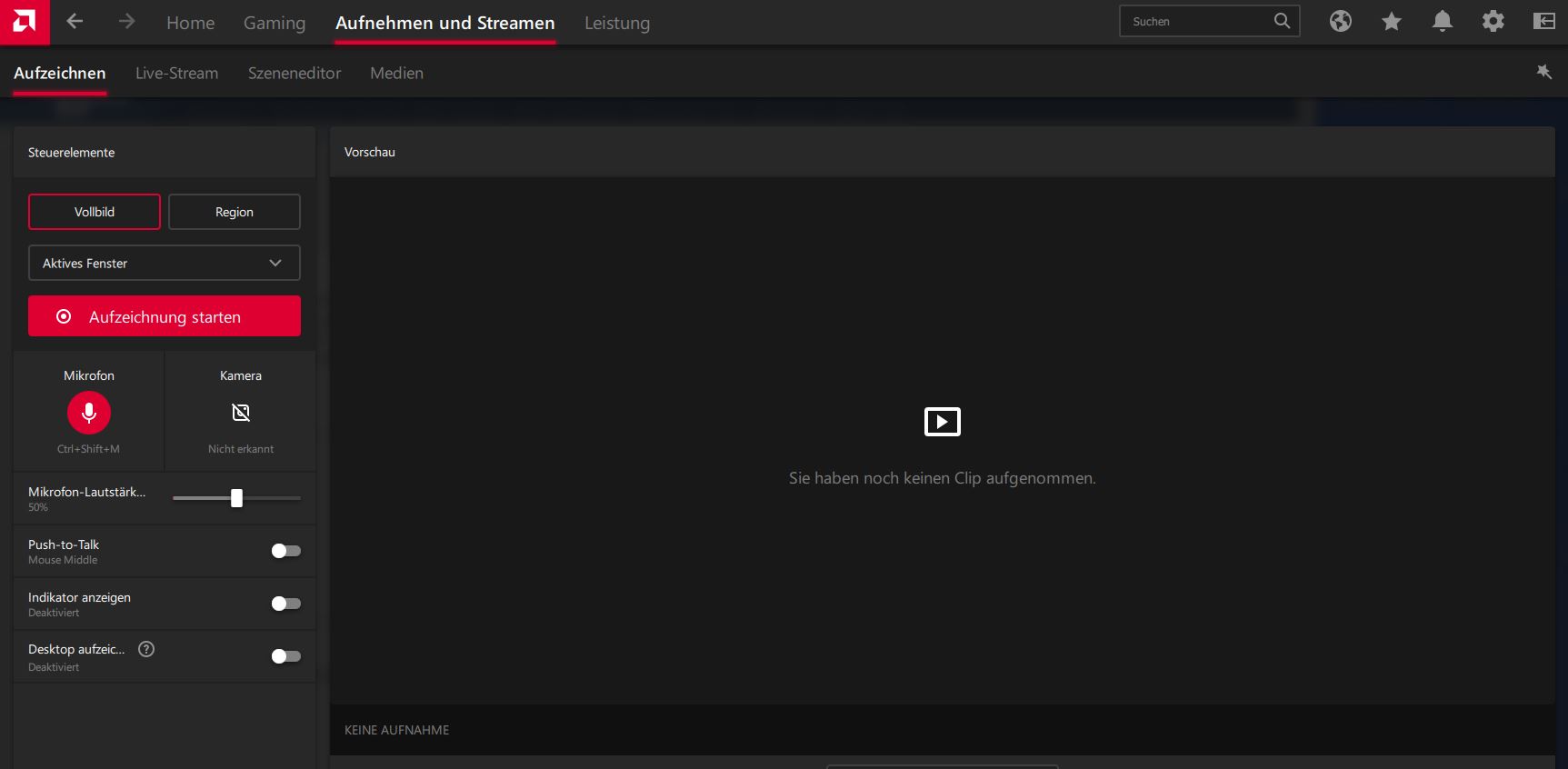Click the Vorschau panel header
The height and width of the screenshot is (769, 1568).
(x=943, y=152)
